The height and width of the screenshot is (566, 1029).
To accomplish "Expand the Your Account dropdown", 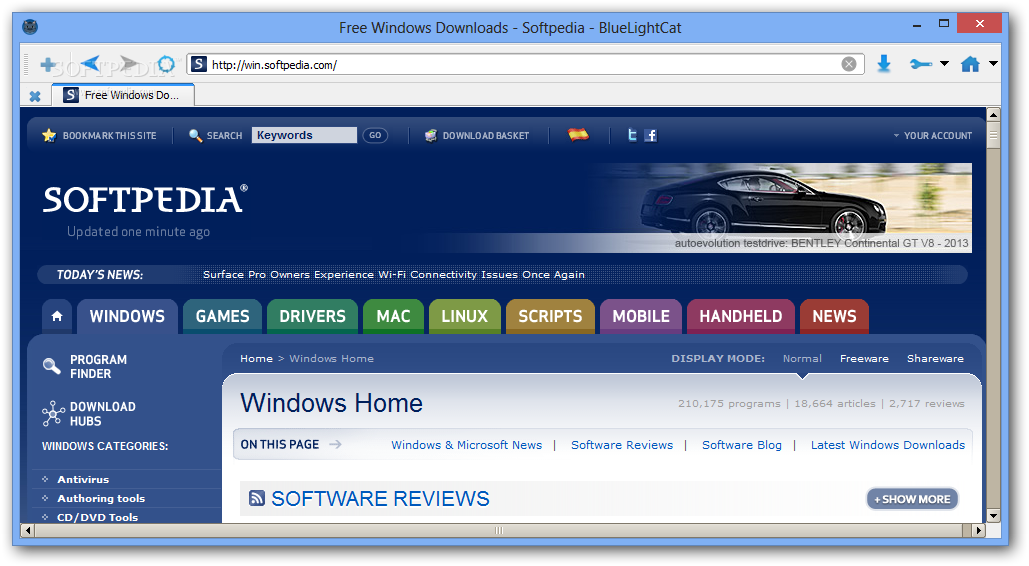I will point(933,135).
